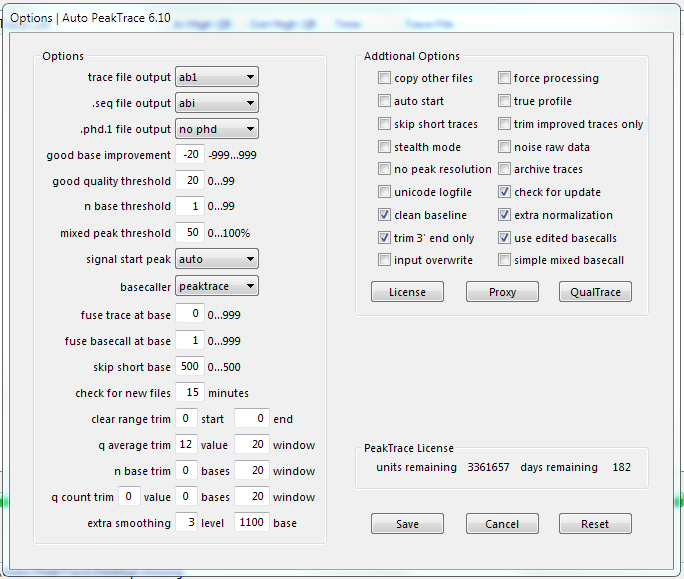The image size is (684, 579).
Task: Click q count trim window field
Action: pos(252,496)
